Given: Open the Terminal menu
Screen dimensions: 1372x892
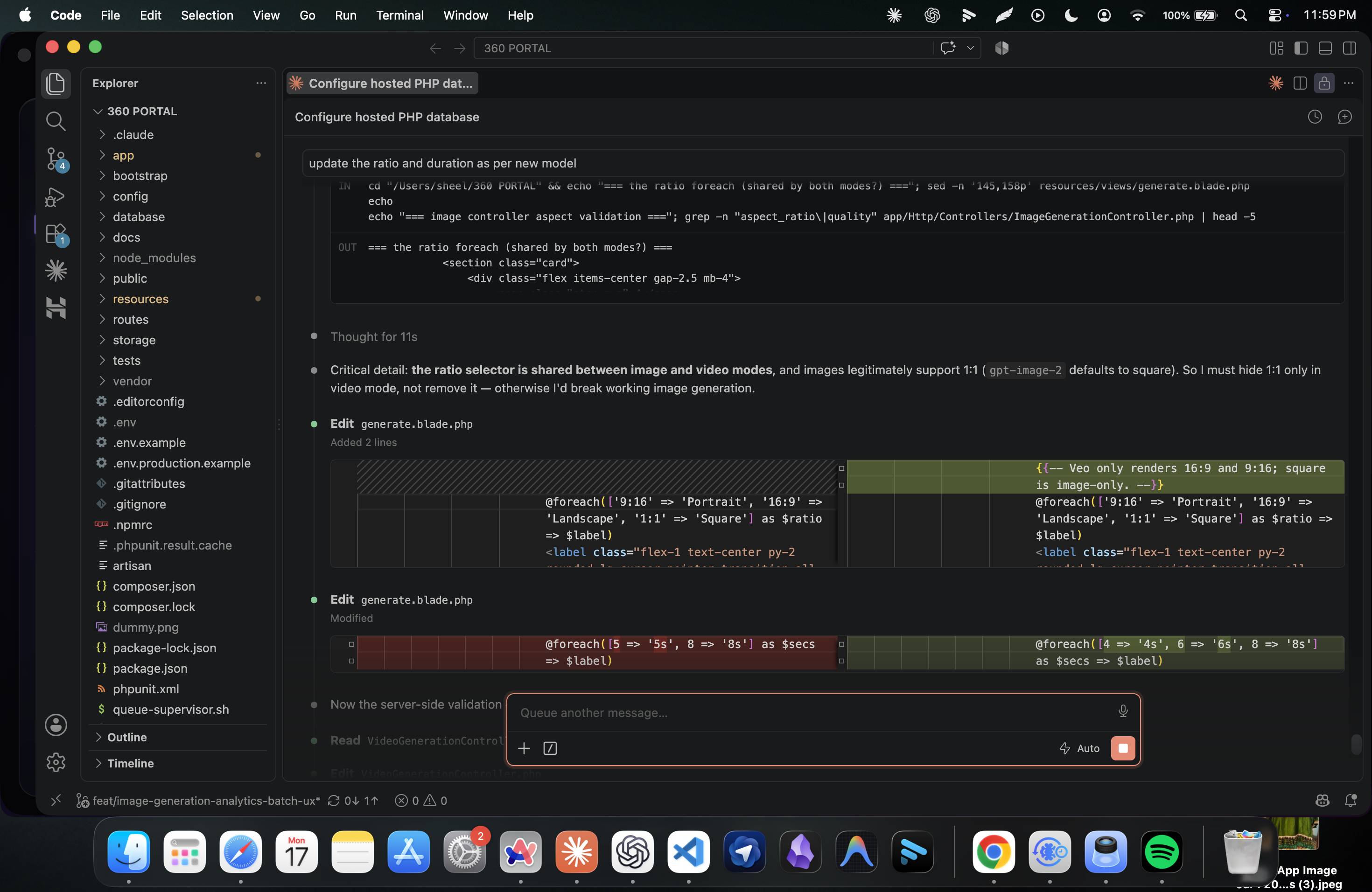Looking at the screenshot, I should [x=399, y=15].
